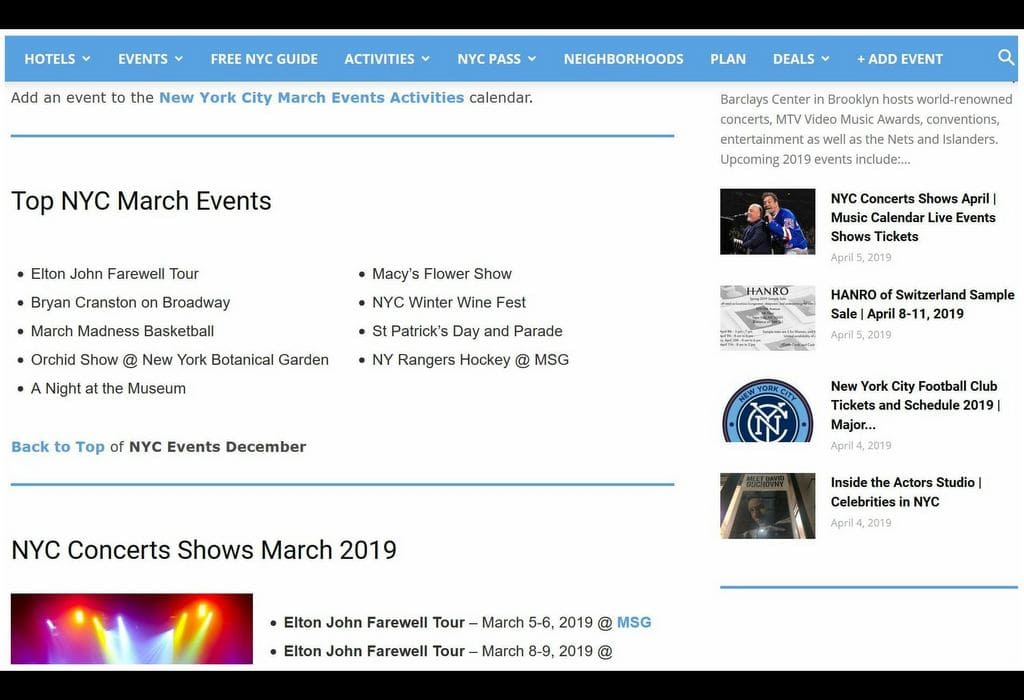Image resolution: width=1024 pixels, height=700 pixels.
Task: Click the + Add Event link
Action: (900, 59)
